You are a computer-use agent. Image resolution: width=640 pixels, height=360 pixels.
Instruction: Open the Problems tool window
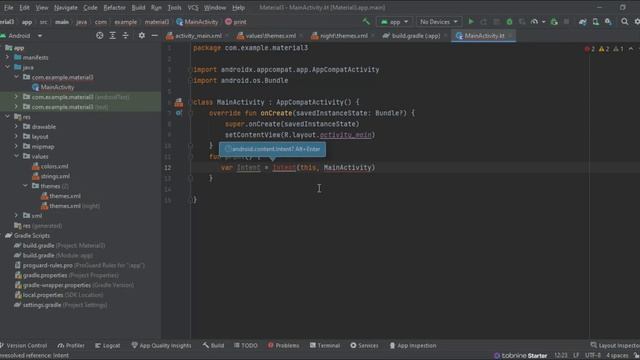tap(284, 346)
